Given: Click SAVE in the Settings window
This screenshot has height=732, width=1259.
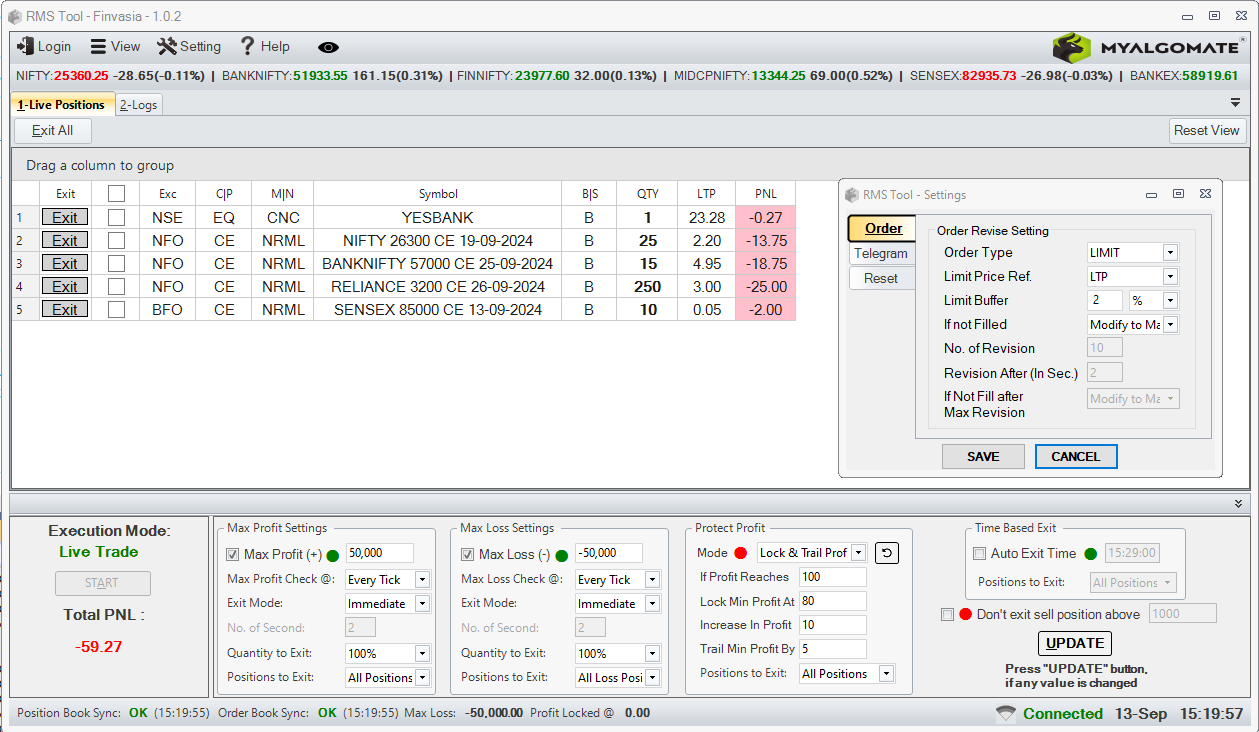Looking at the screenshot, I should (983, 456).
